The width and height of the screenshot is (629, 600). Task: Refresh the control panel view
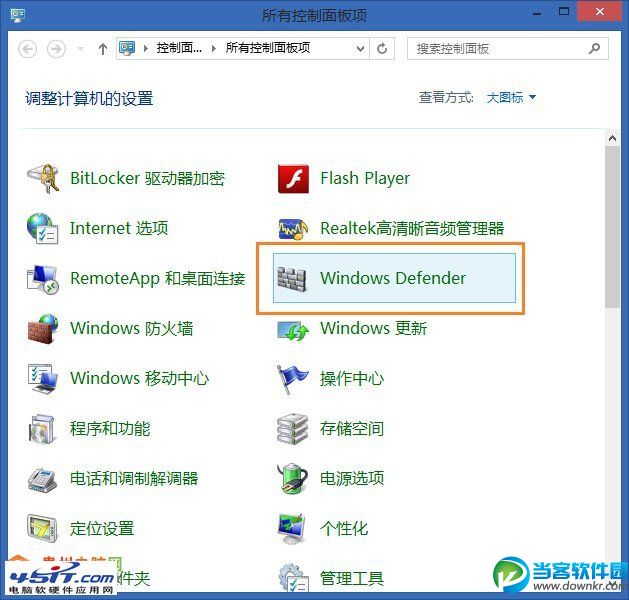pos(382,49)
